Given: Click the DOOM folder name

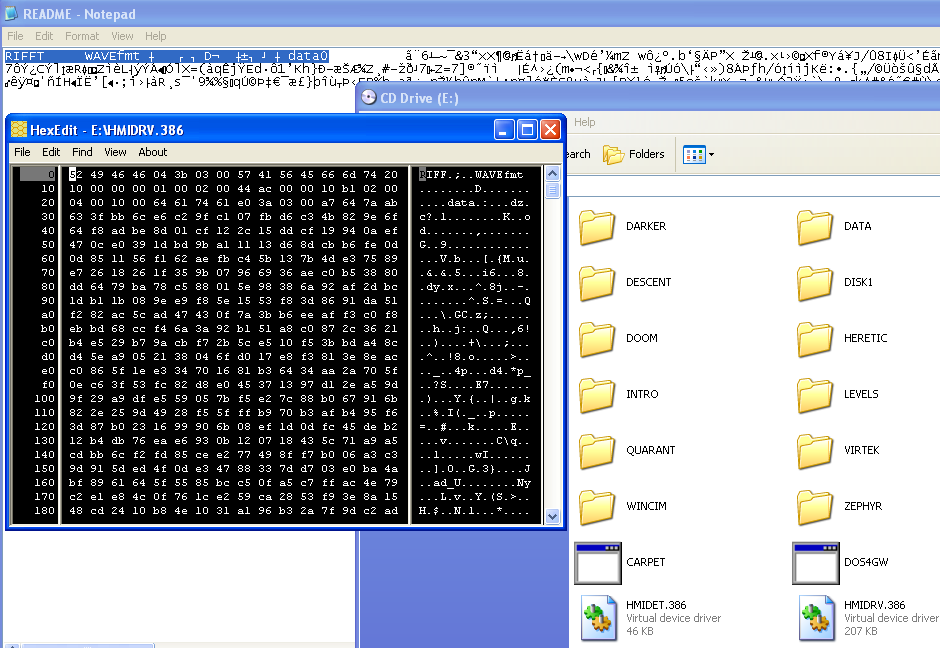Looking at the screenshot, I should pos(641,339).
